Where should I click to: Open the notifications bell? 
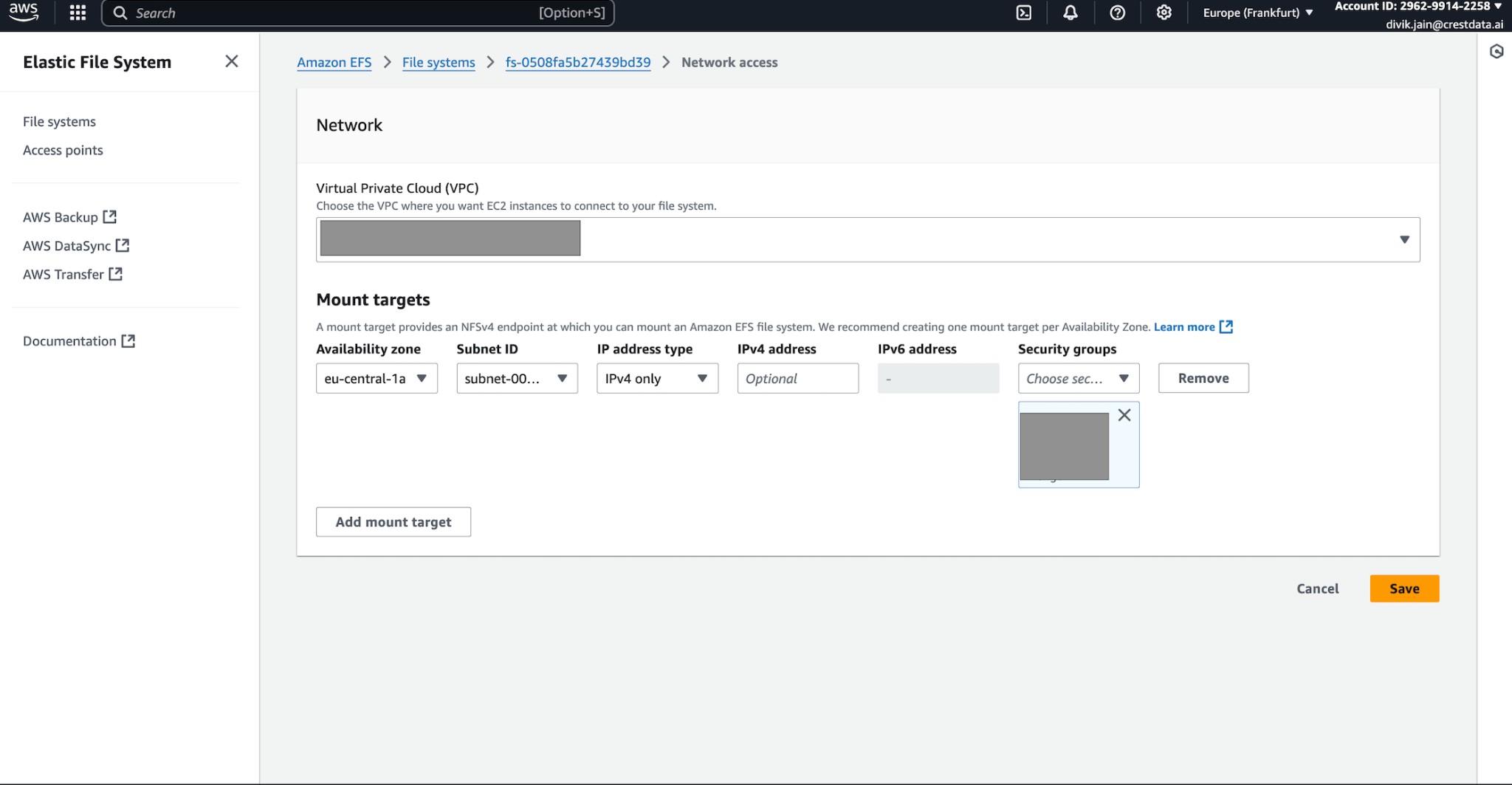1071,13
